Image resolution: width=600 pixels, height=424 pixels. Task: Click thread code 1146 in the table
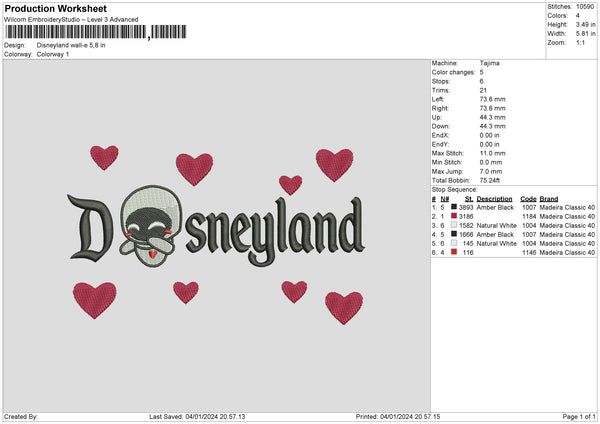coord(529,253)
